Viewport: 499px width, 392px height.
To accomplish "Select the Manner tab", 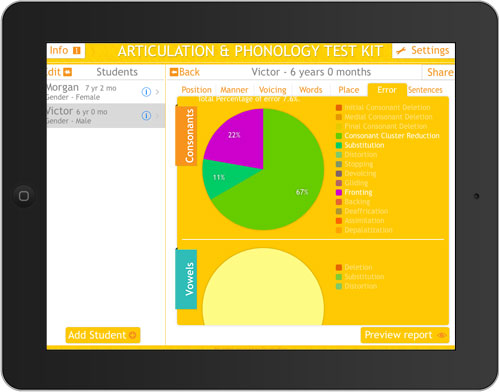I will coord(234,90).
